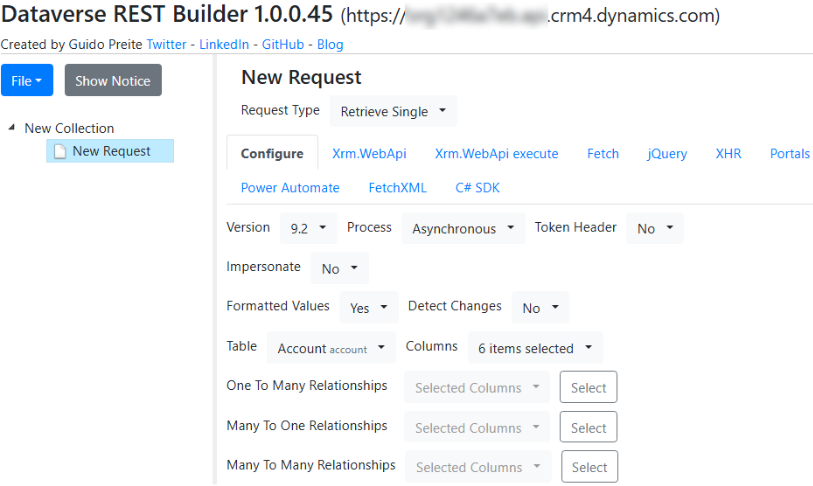Open the Request Type dropdown
This screenshot has height=486, width=813.
393,111
